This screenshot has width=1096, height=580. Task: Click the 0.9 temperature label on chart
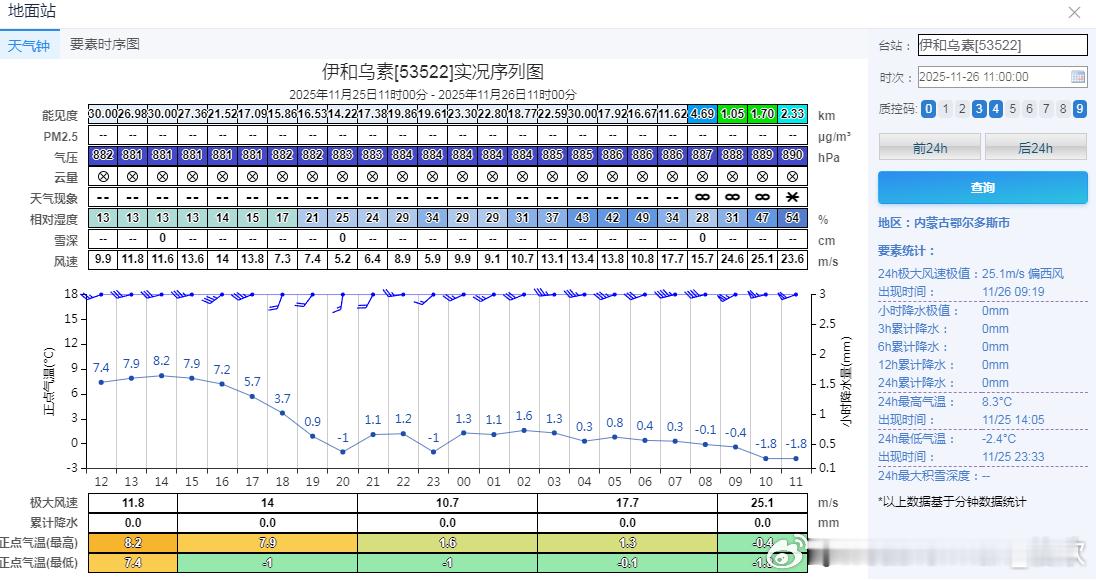(x=312, y=422)
